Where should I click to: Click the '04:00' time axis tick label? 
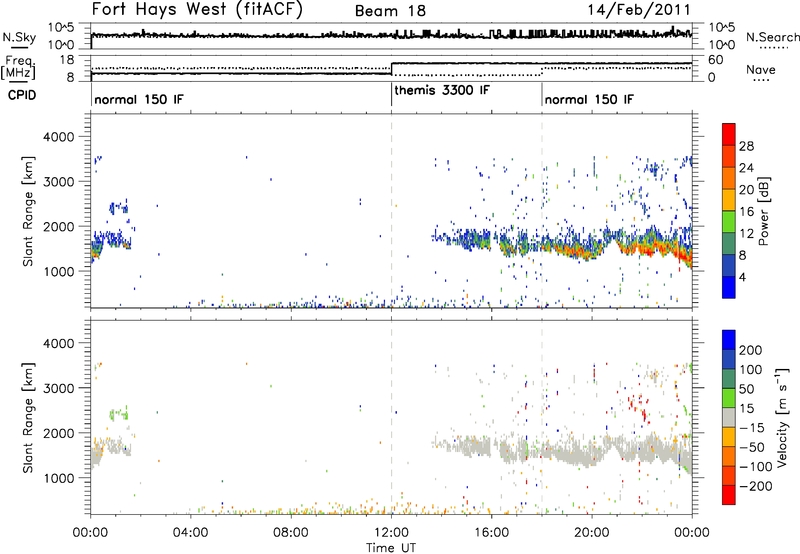[191, 533]
